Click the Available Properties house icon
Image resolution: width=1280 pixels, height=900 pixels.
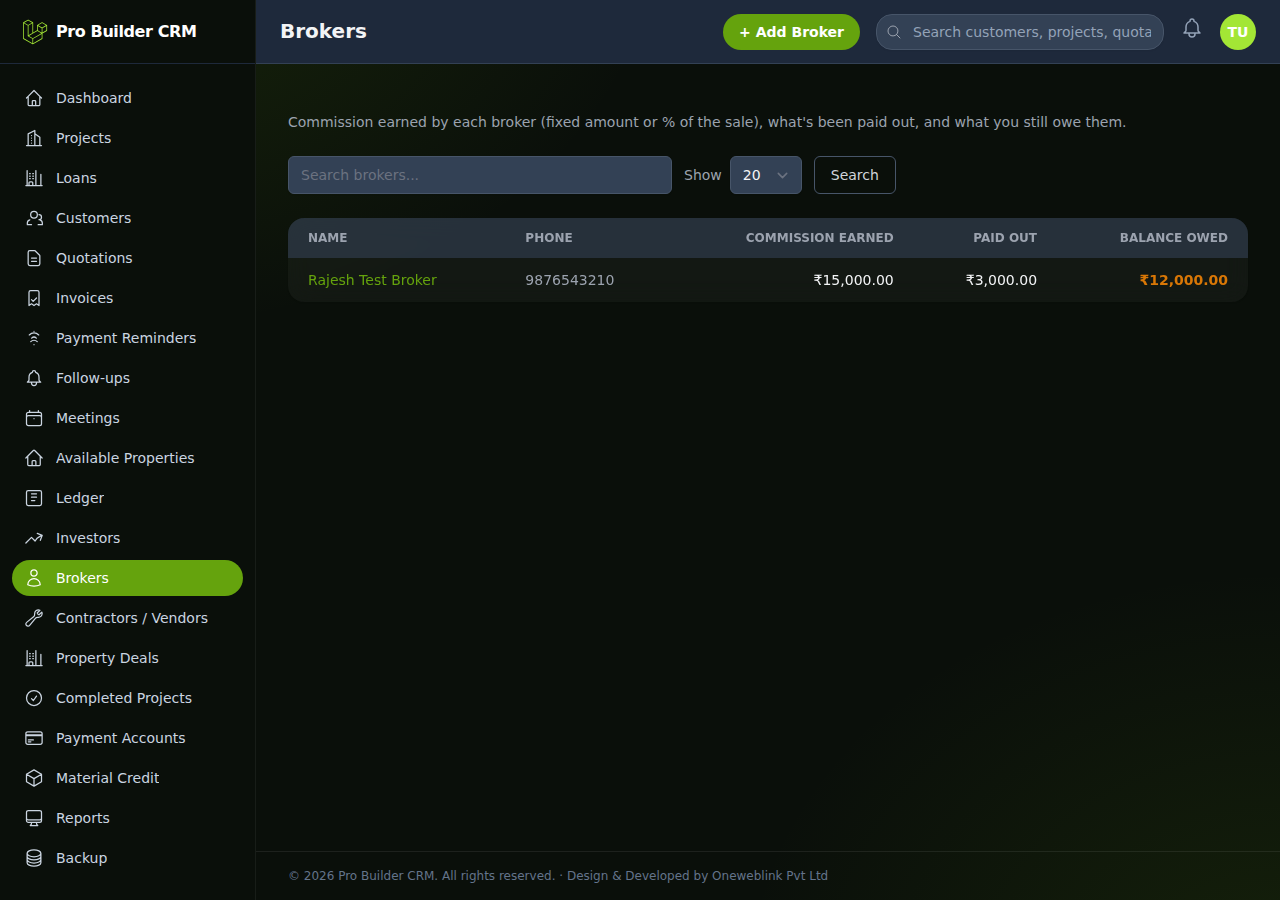click(34, 458)
